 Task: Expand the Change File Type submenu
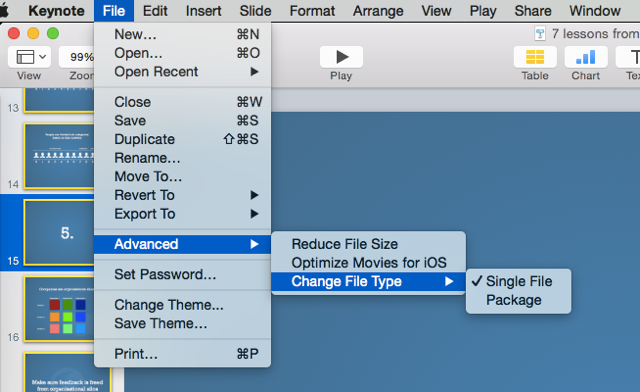(x=368, y=281)
